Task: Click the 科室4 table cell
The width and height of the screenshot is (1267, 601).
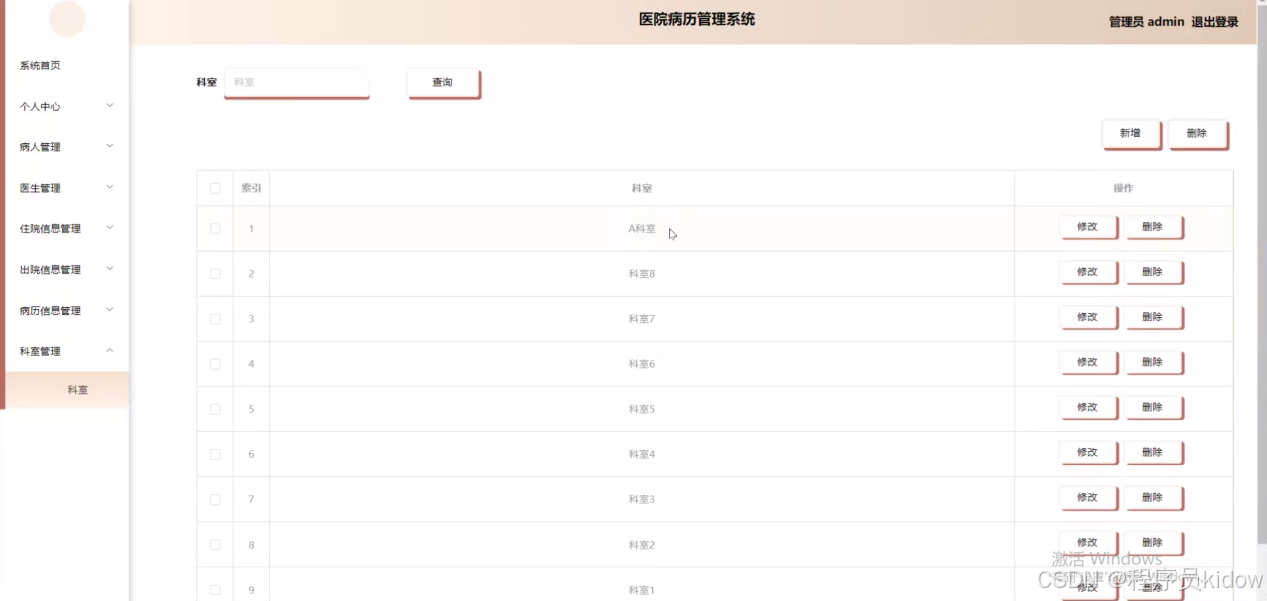Action: (642, 454)
